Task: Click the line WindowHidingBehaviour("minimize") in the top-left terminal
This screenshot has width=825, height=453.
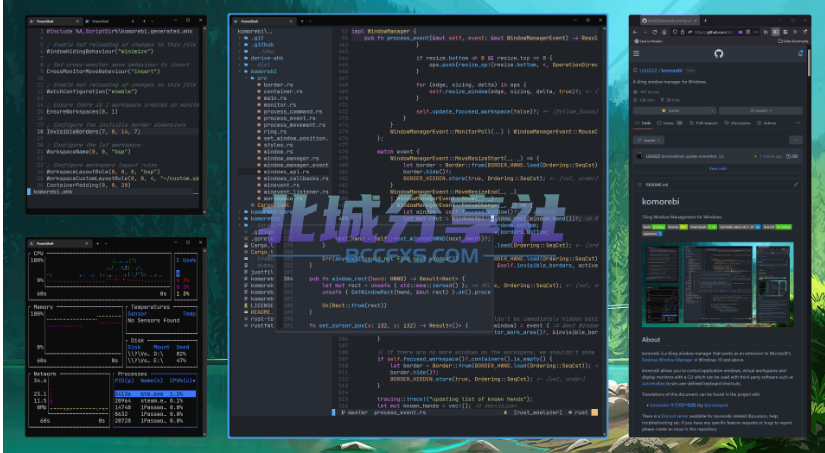Action: [x=100, y=52]
